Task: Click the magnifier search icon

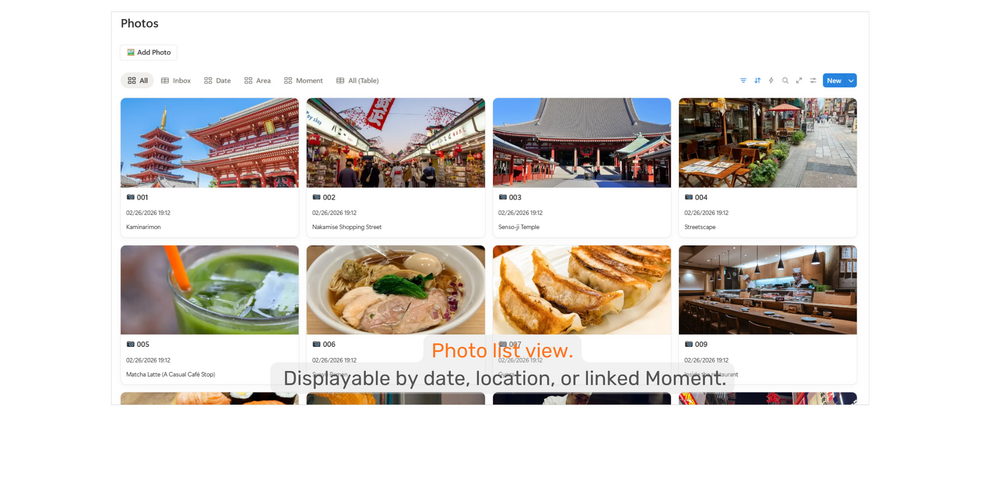Action: [x=785, y=81]
